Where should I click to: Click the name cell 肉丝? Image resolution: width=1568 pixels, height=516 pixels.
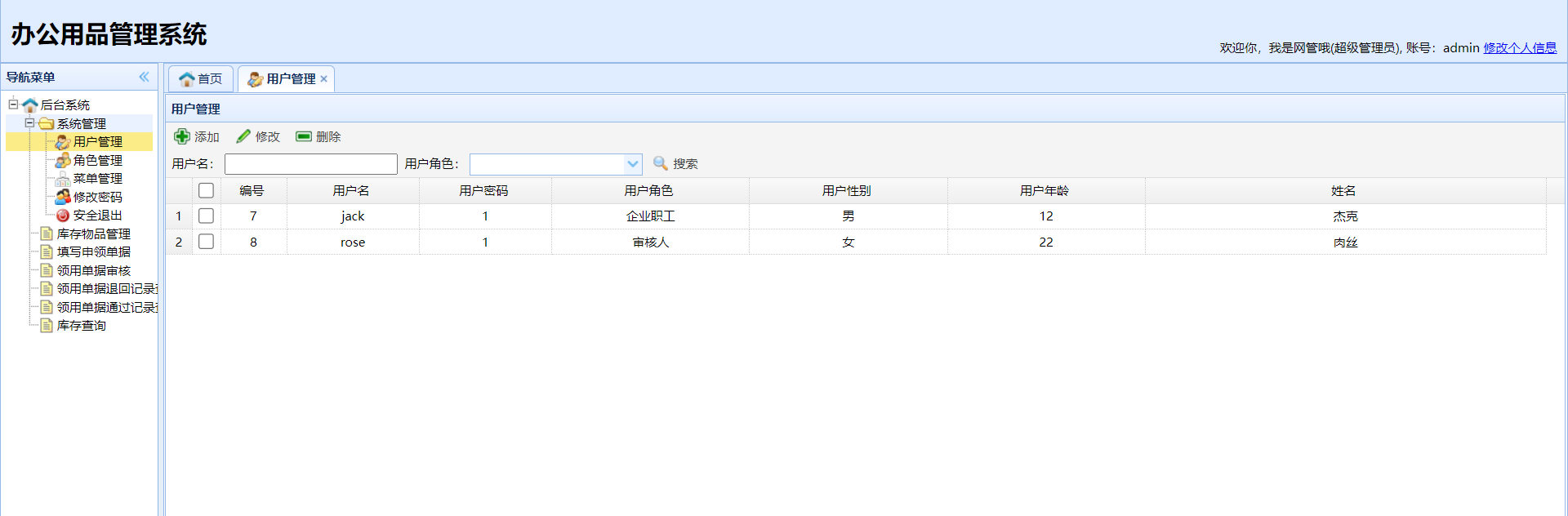point(1346,242)
